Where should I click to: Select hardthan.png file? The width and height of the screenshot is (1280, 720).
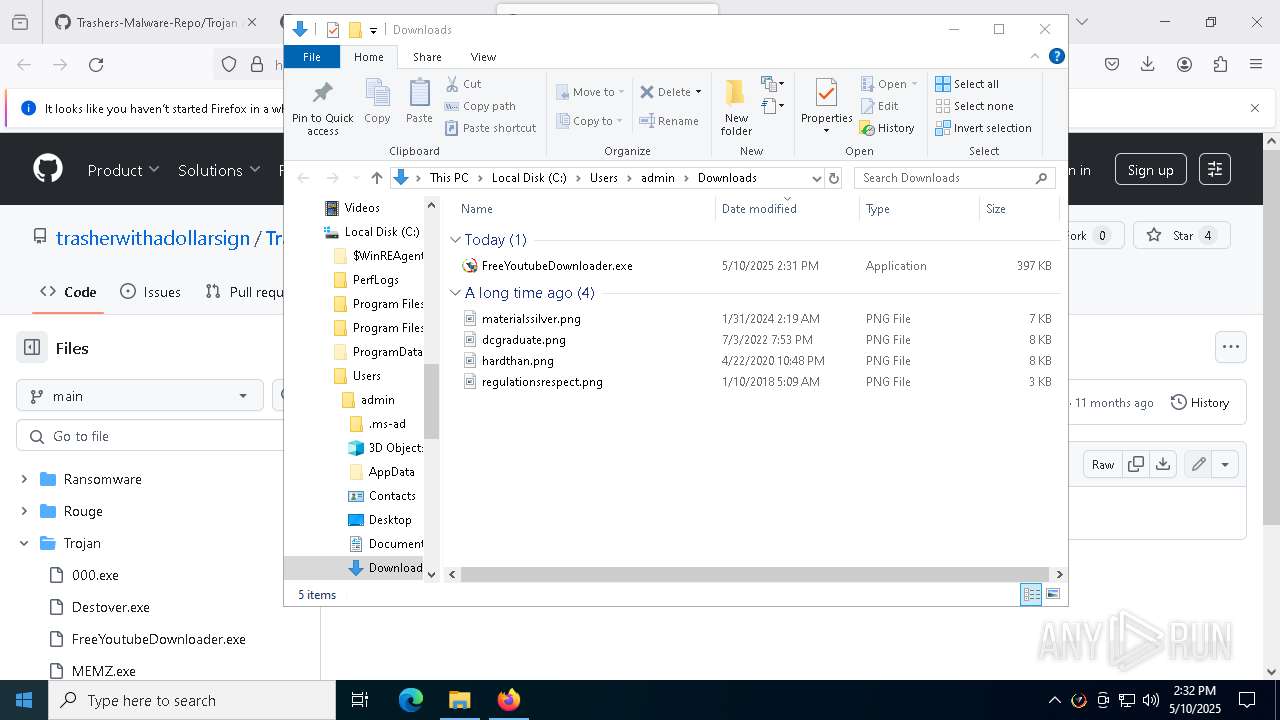(x=517, y=361)
